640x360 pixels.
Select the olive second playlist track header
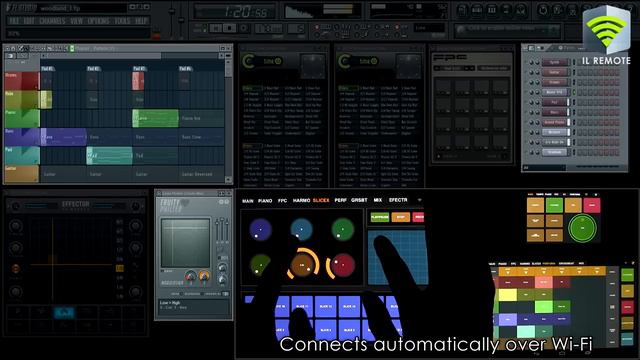coord(22,100)
